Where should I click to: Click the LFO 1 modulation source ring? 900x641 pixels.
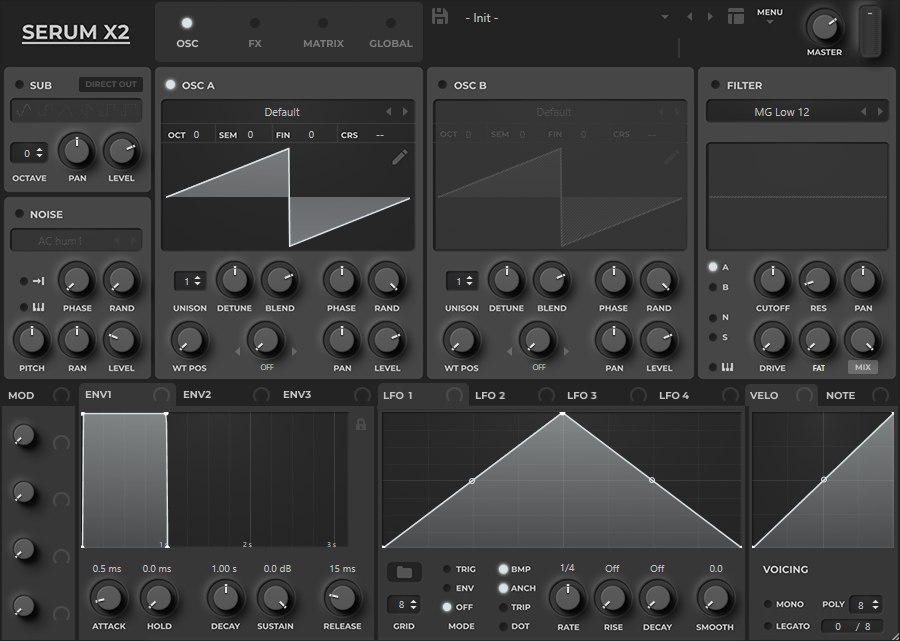pos(454,395)
